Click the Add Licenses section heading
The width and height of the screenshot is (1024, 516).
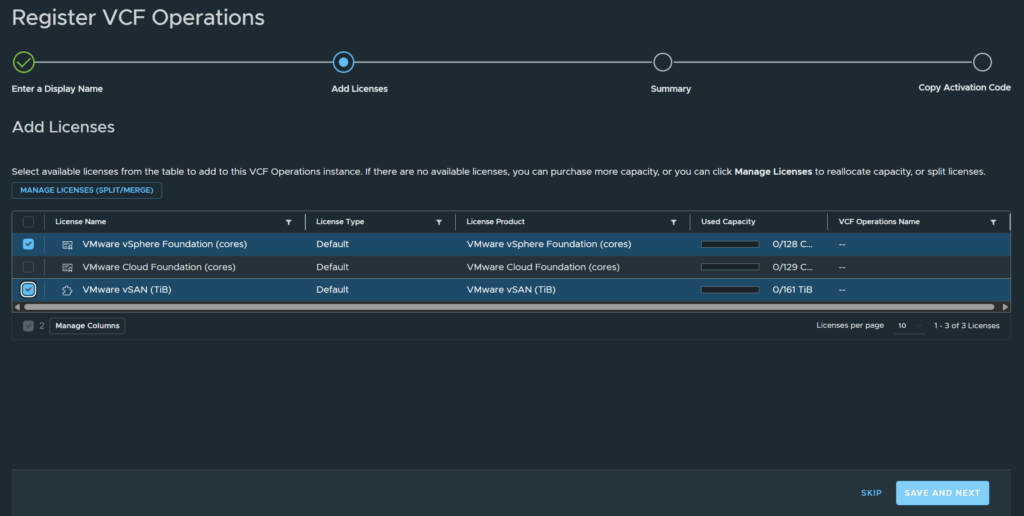[63, 127]
